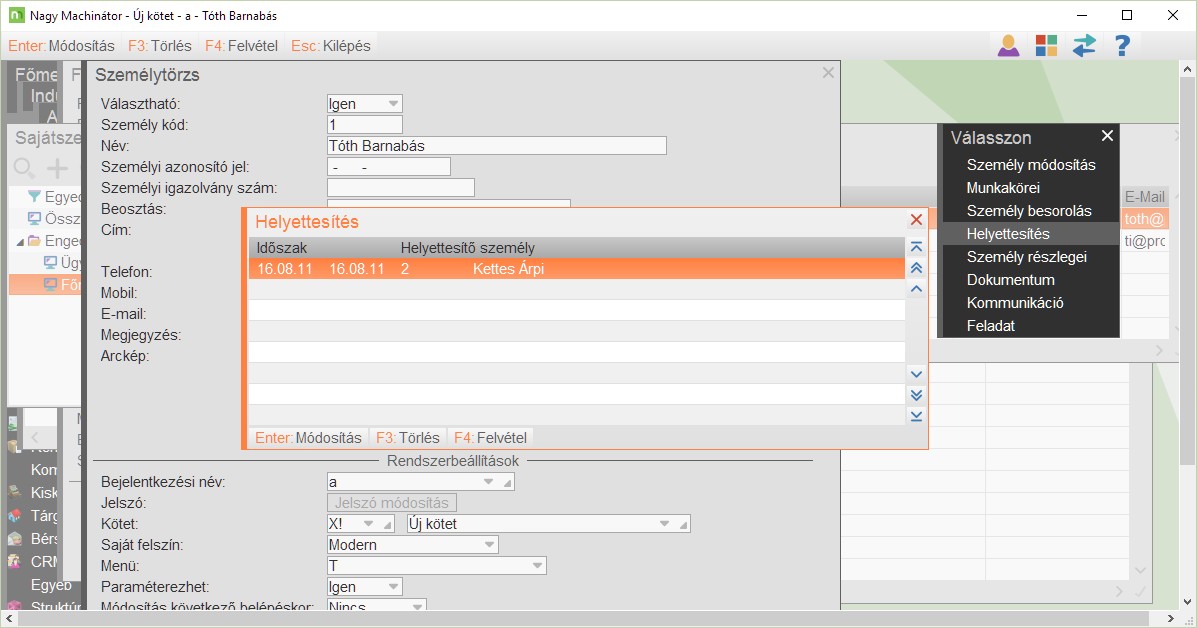Close the Válasszon menu panel

(x=1107, y=136)
